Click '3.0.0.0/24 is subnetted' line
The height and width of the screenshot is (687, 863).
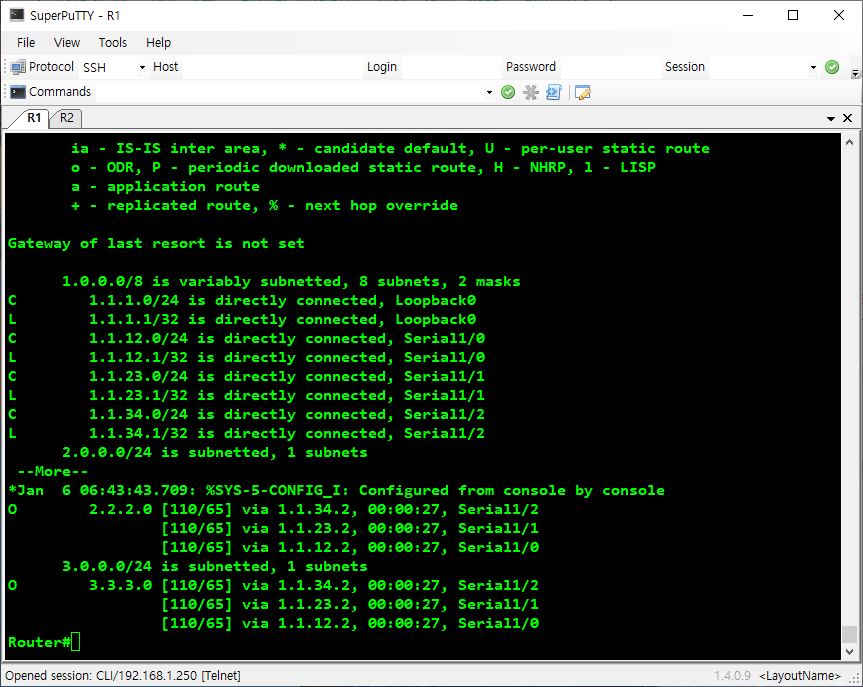tap(215, 566)
